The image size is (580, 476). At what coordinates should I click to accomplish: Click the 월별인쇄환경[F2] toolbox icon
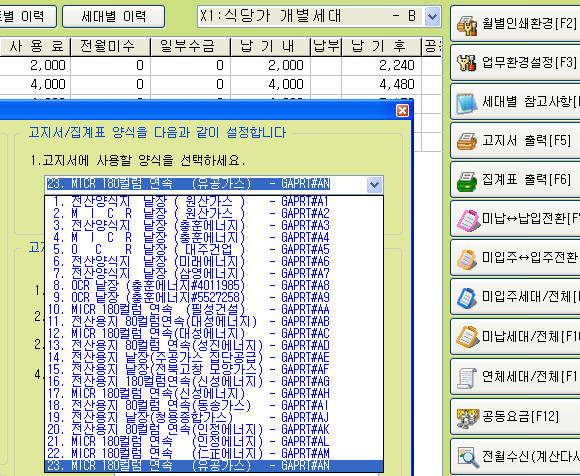tap(467, 25)
